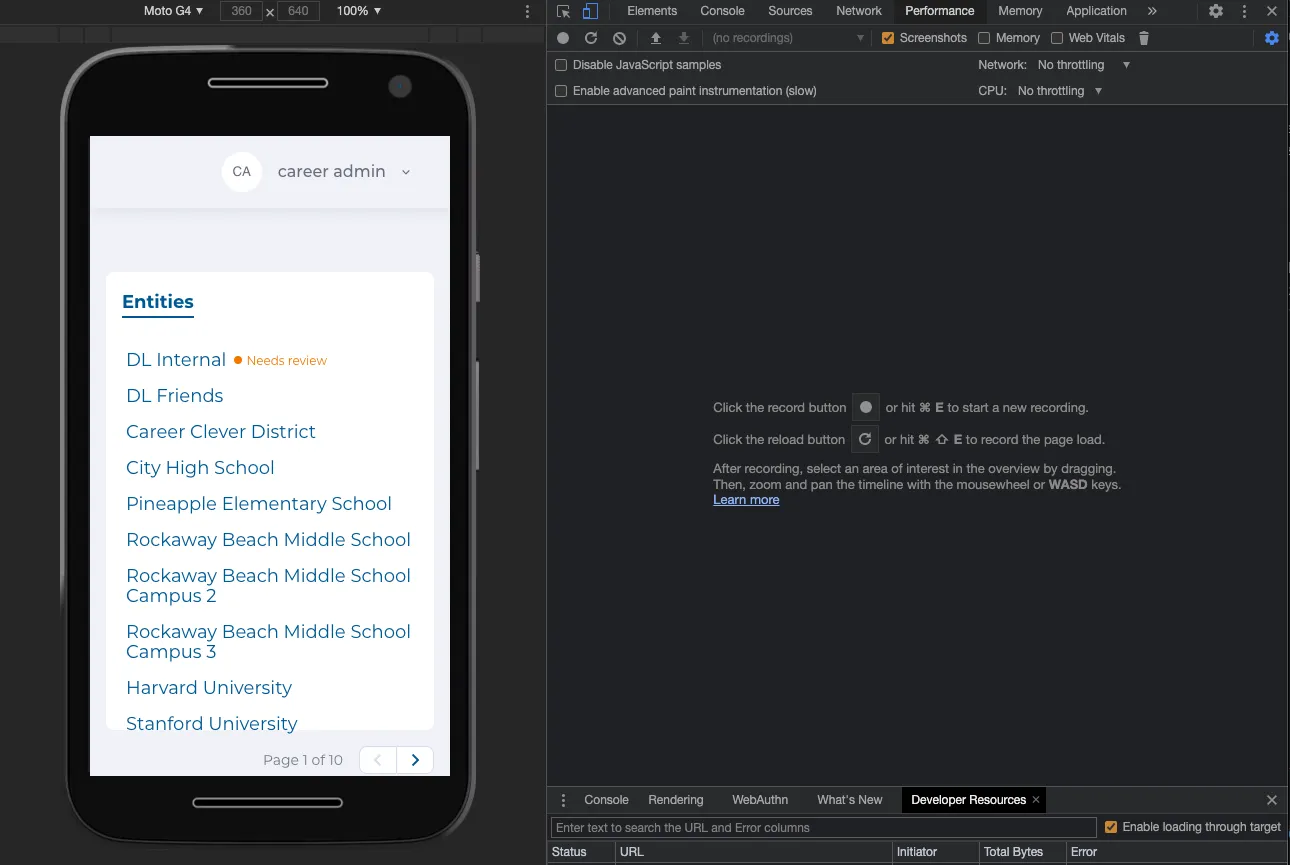1290x865 pixels.
Task: Click the clear recordings icon
Action: coord(619,38)
